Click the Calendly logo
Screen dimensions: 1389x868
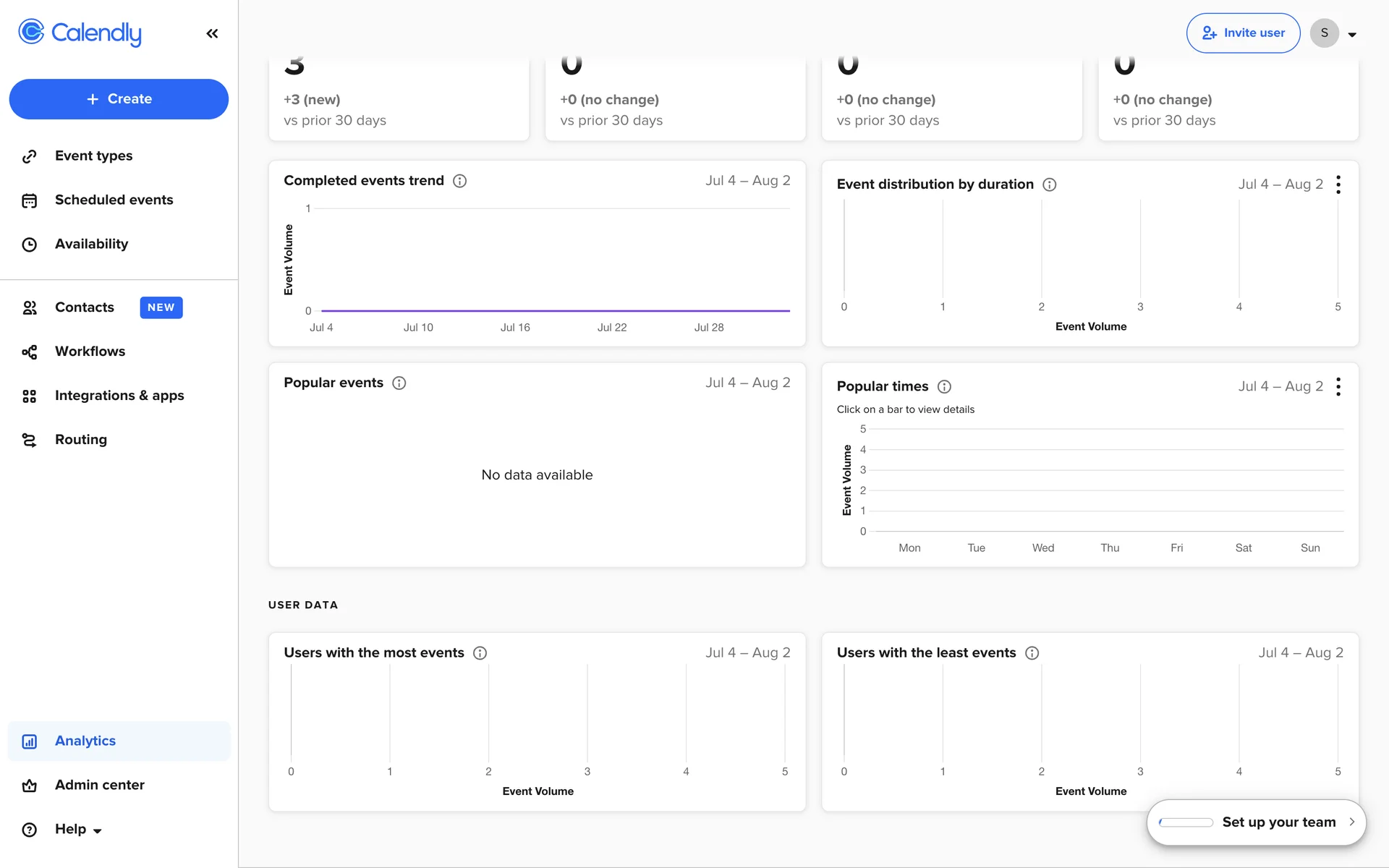point(80,33)
